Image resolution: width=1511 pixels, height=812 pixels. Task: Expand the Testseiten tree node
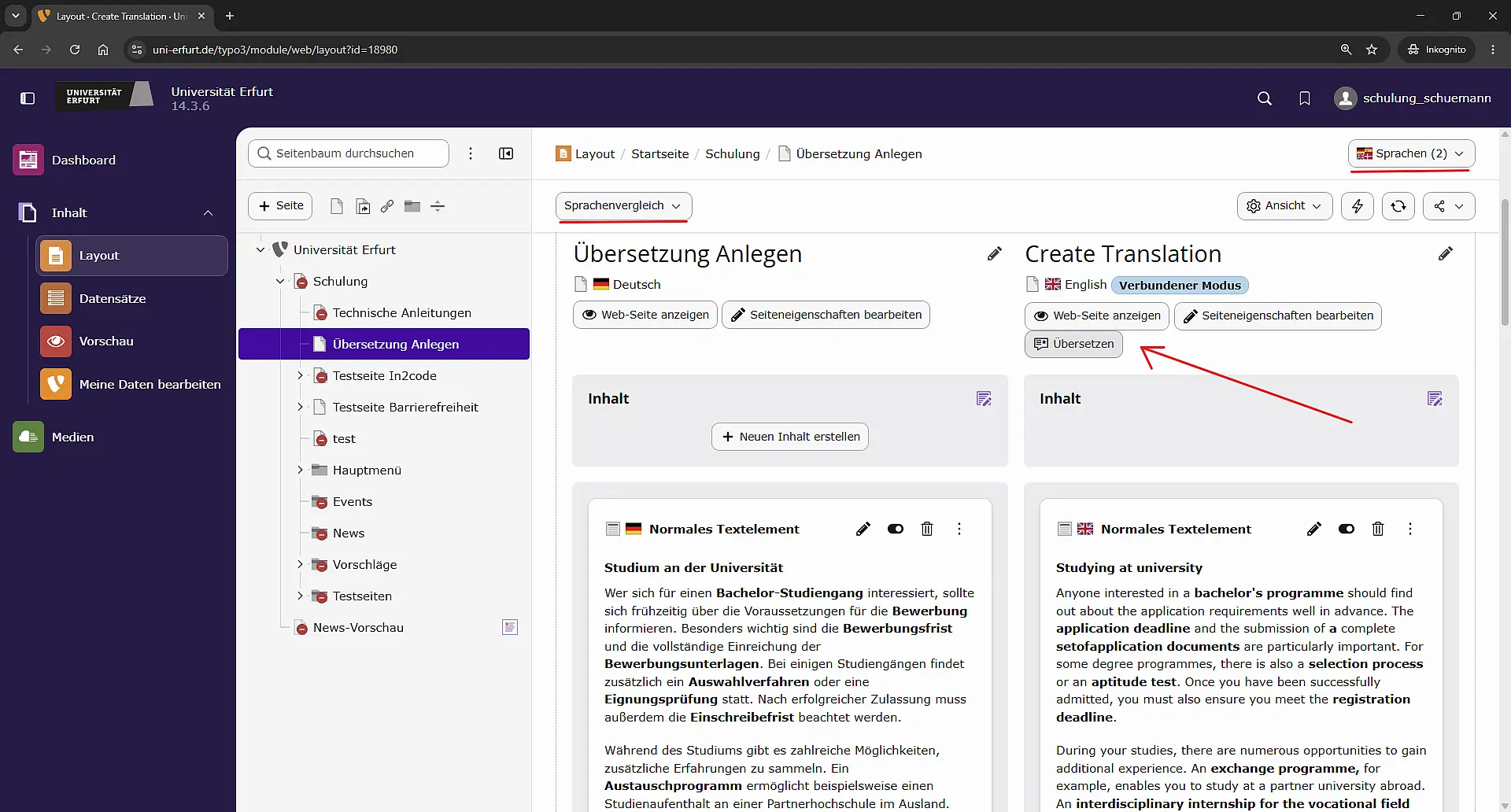(300, 596)
